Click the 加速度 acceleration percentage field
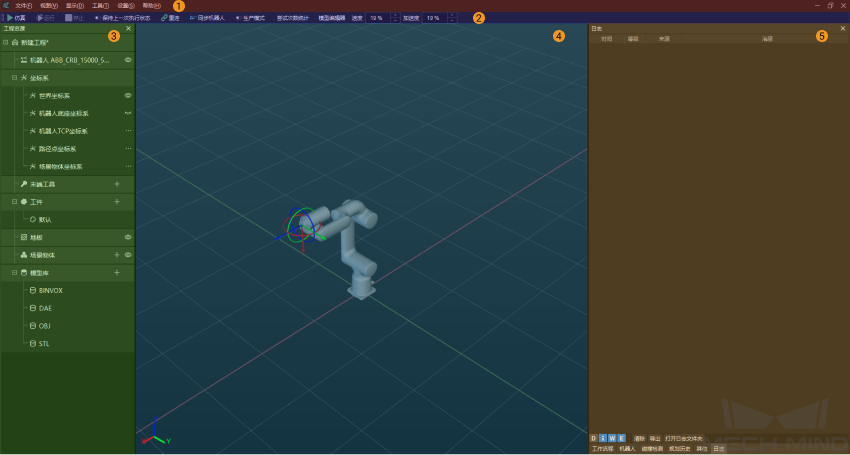This screenshot has height=455, width=850. (x=435, y=18)
